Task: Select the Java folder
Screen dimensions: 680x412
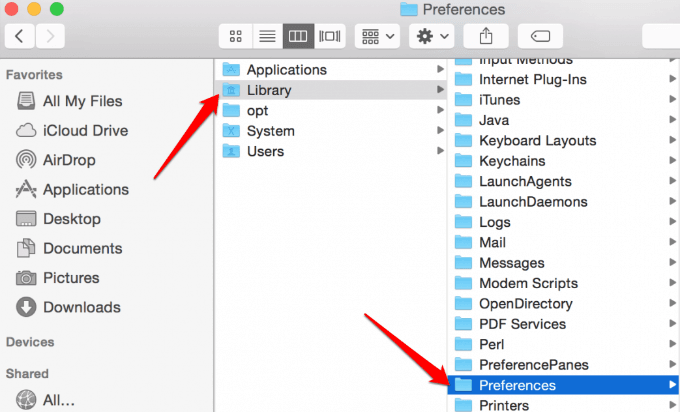Action: 564,120
